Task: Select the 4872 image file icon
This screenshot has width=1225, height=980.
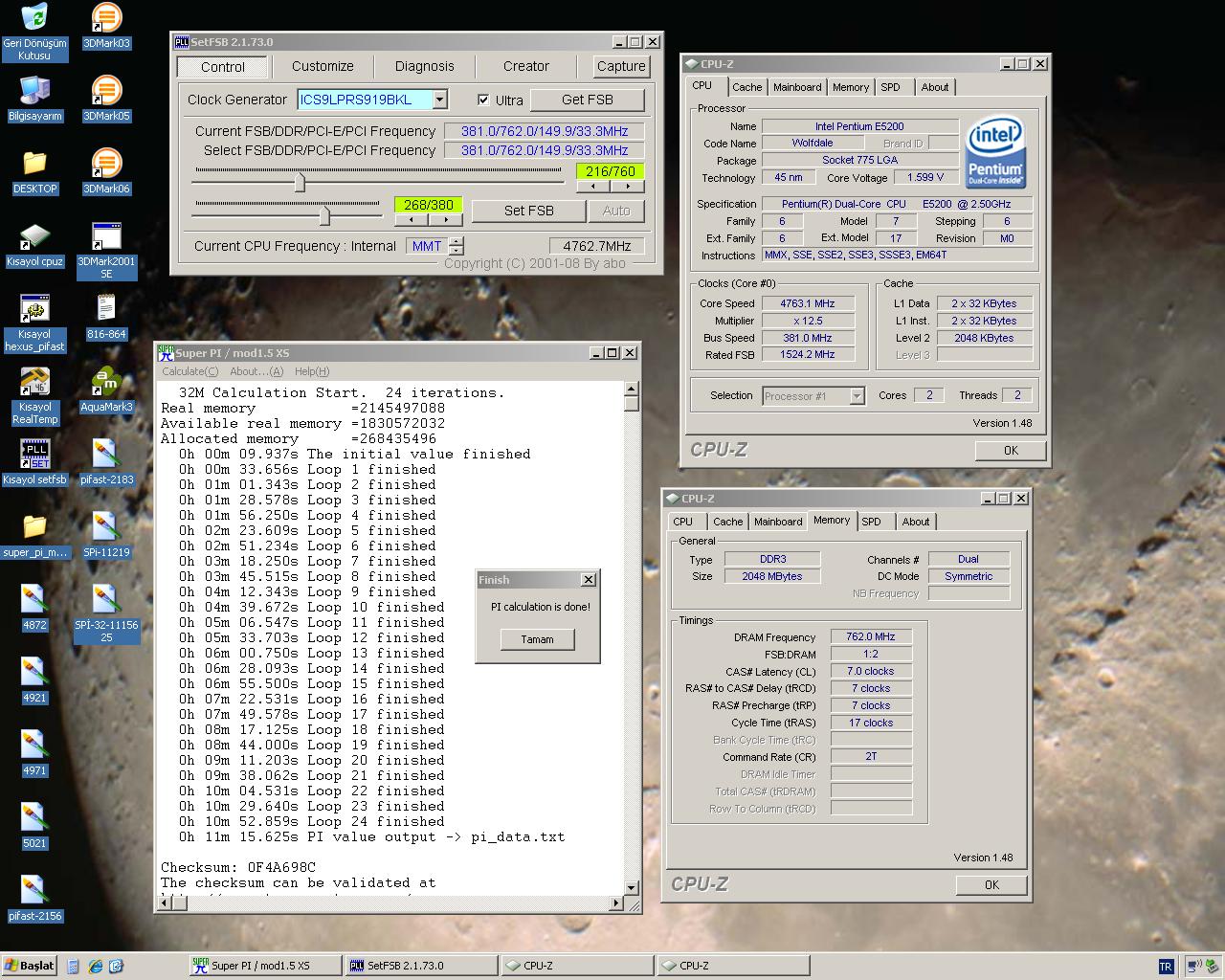Action: click(34, 609)
